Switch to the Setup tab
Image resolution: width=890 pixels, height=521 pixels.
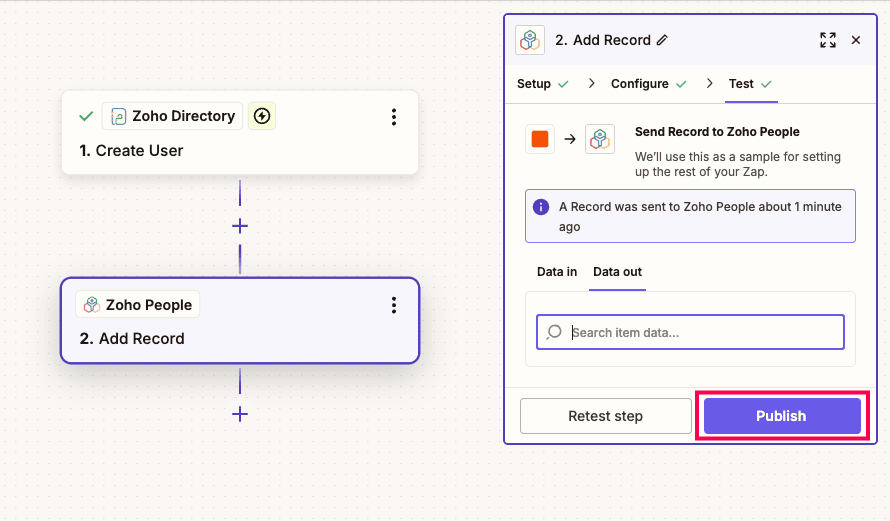[534, 84]
